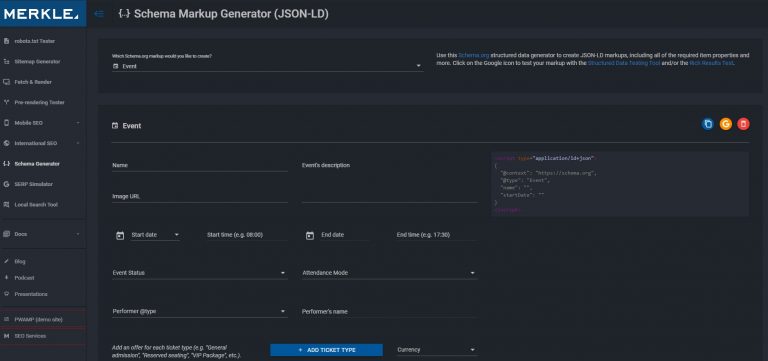Click the Presentations icon
This screenshot has width=768, height=361.
pos(6,294)
